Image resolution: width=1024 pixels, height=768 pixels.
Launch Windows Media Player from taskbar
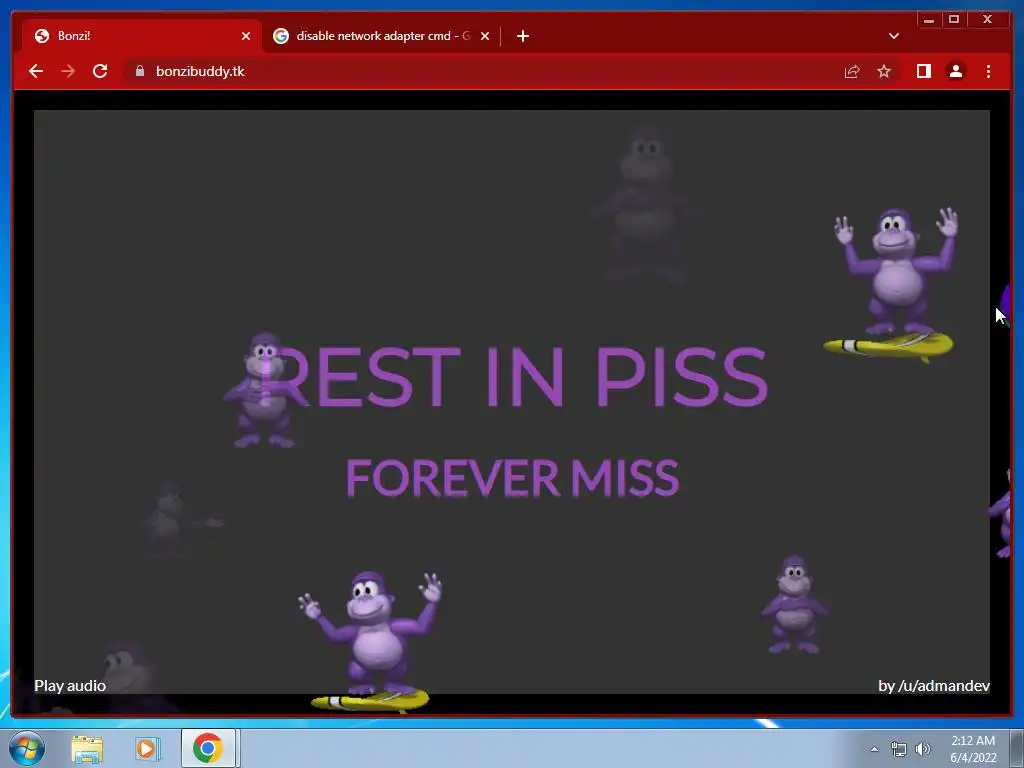pyautogui.click(x=148, y=748)
